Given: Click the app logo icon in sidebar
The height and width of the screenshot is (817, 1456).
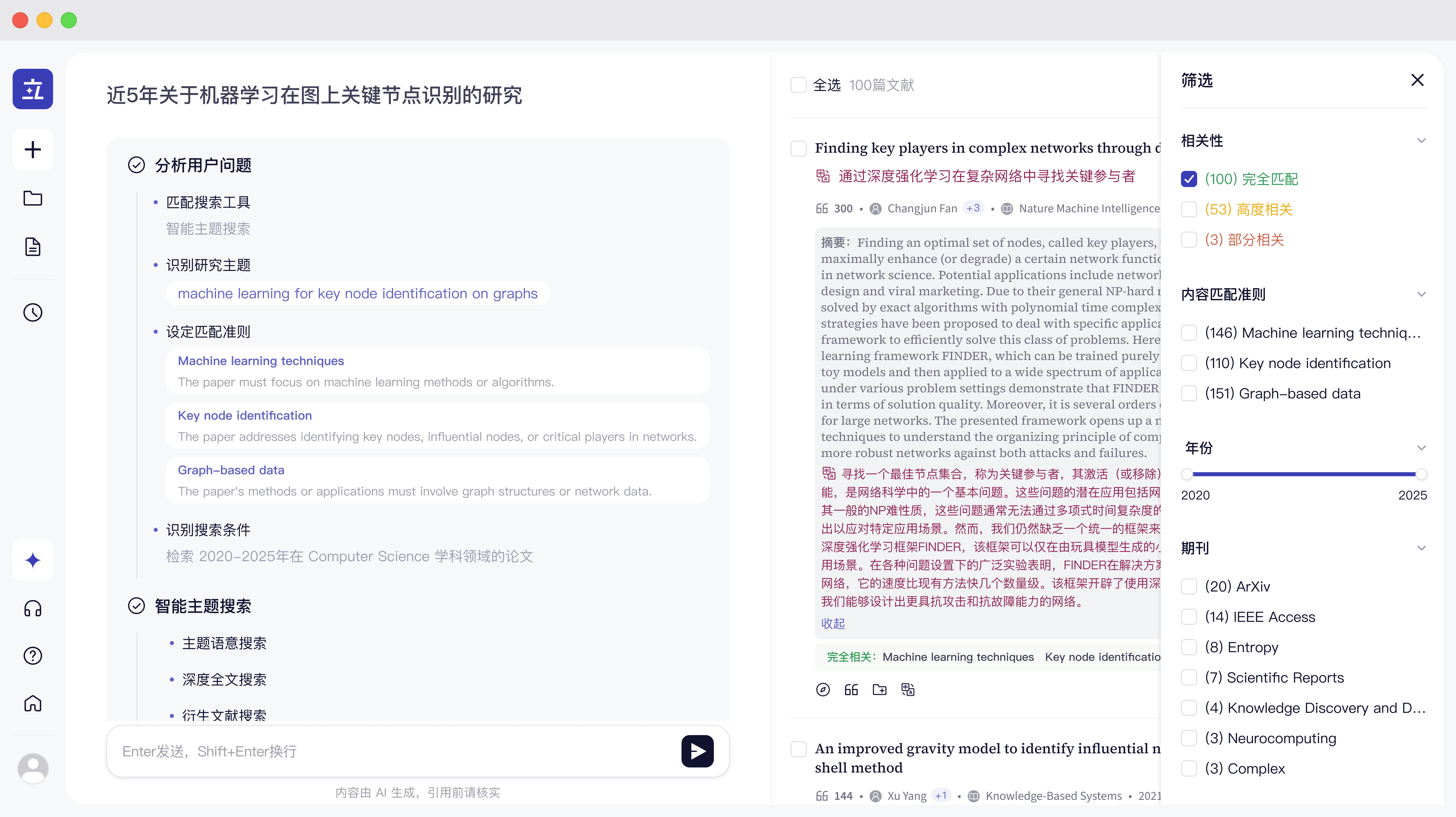Looking at the screenshot, I should pos(33,89).
